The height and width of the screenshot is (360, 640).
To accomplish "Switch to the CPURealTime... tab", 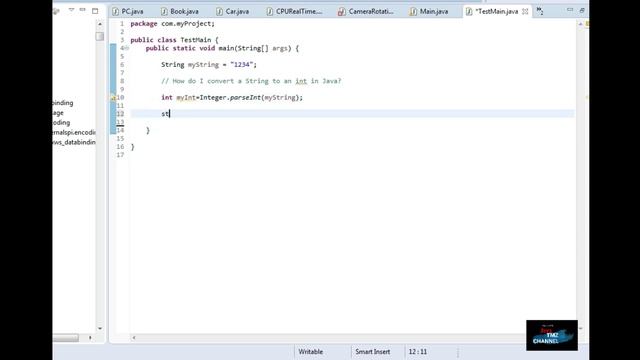I will [x=294, y=11].
